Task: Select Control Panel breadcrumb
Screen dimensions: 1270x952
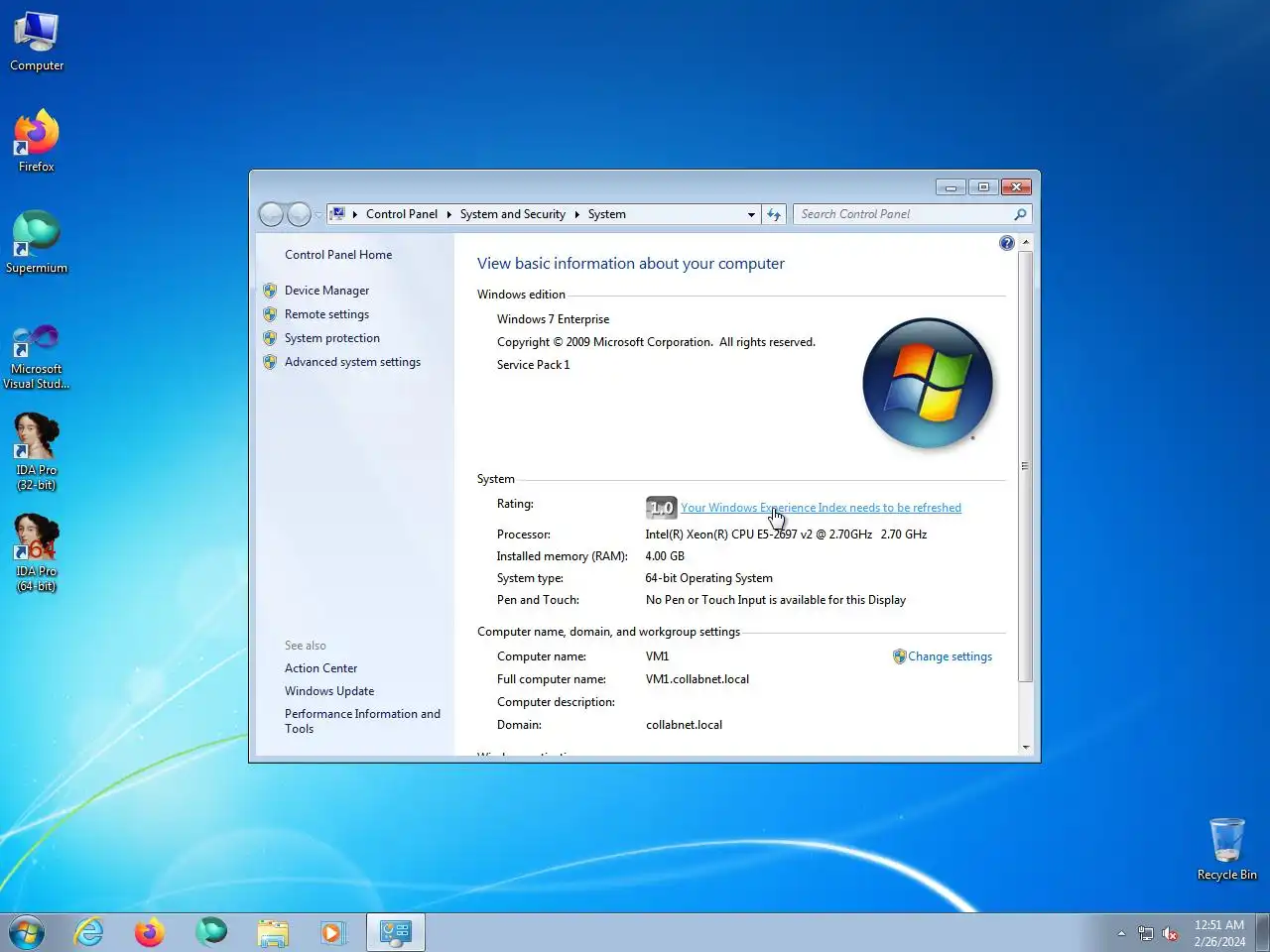Action: click(402, 214)
